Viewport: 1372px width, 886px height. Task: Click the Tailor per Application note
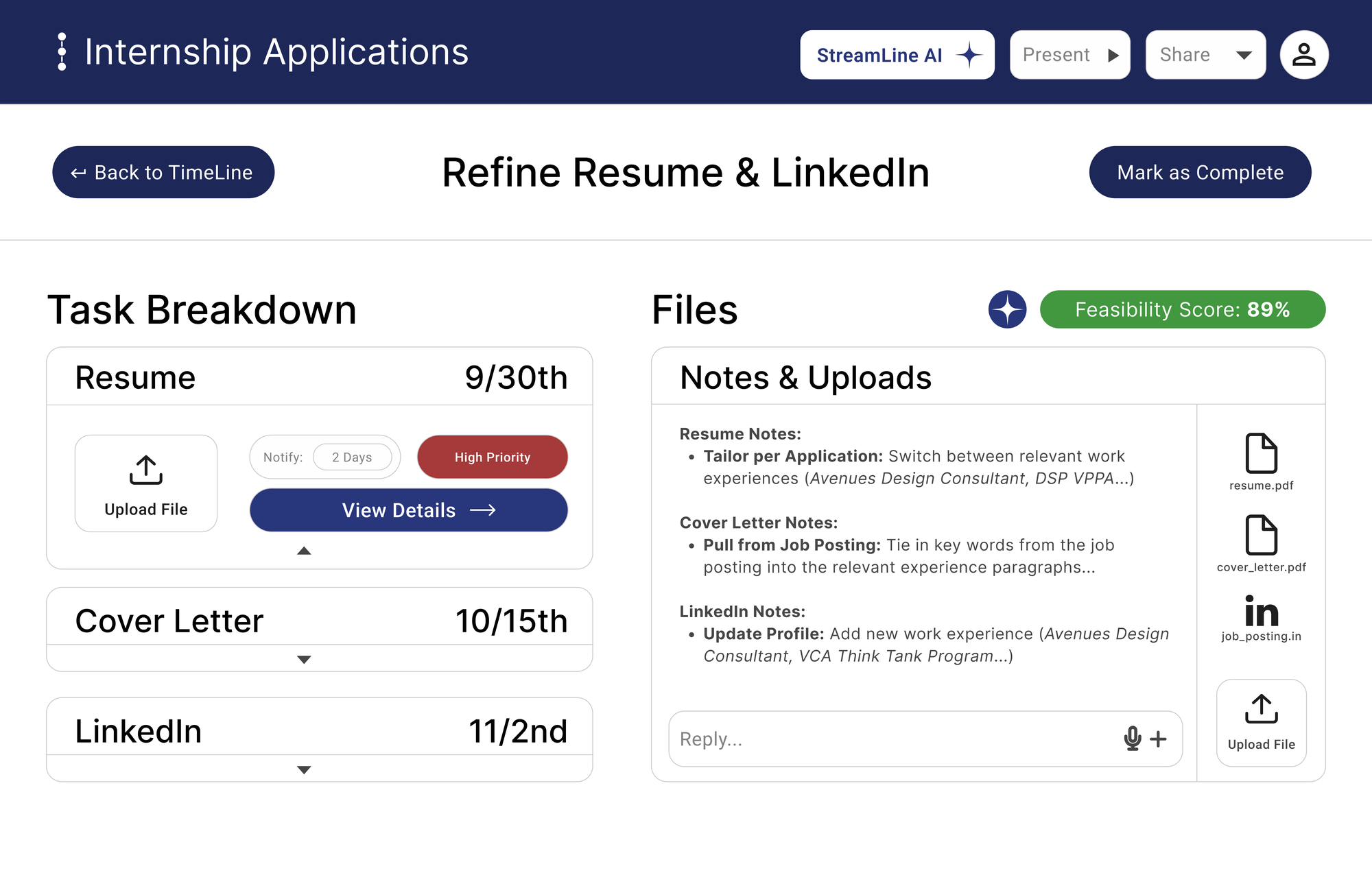(x=919, y=467)
